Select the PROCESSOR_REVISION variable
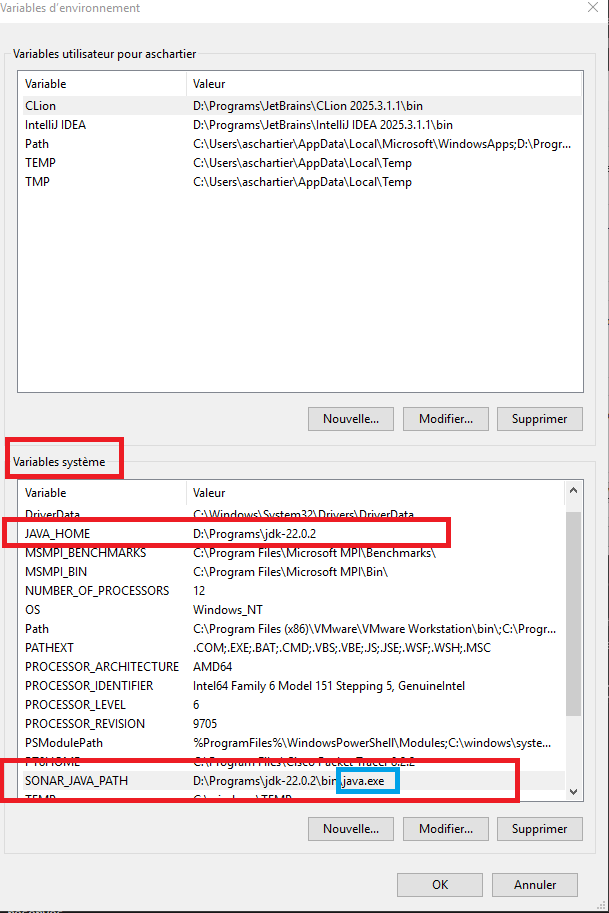 [x=292, y=724]
